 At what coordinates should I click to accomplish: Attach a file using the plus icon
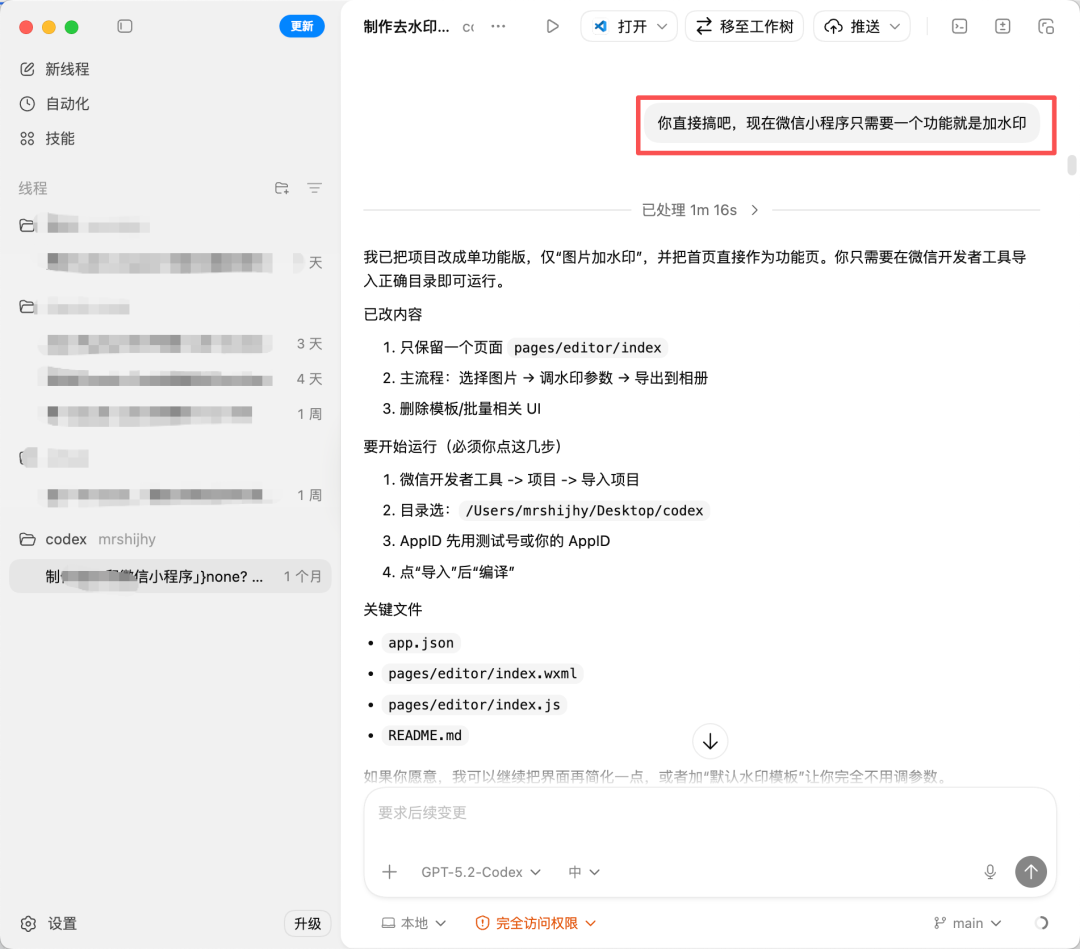(x=389, y=872)
